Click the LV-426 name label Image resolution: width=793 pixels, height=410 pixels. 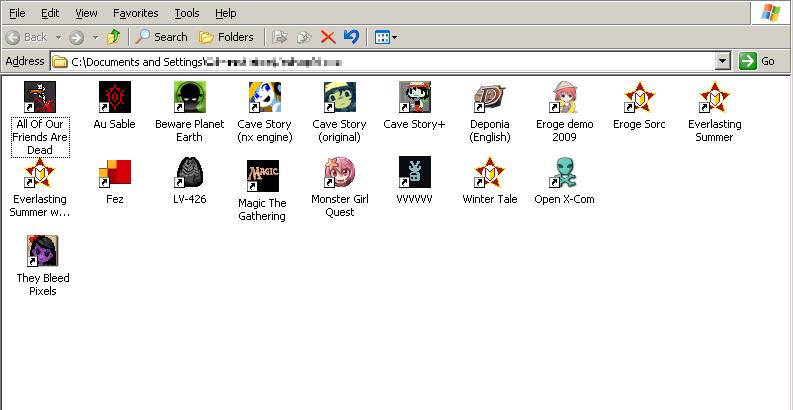pyautogui.click(x=190, y=199)
